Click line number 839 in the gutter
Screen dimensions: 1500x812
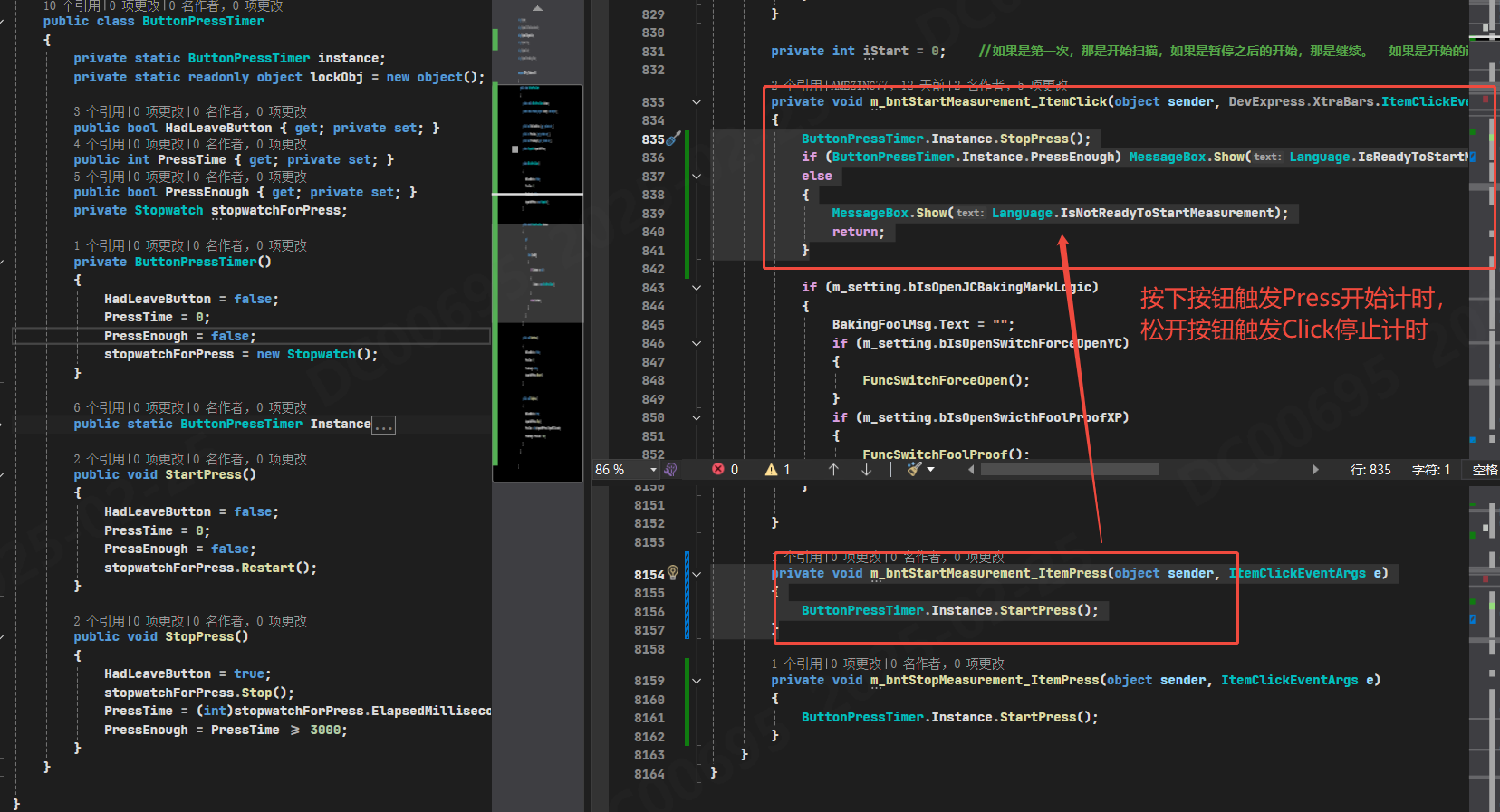pyautogui.click(x=653, y=214)
